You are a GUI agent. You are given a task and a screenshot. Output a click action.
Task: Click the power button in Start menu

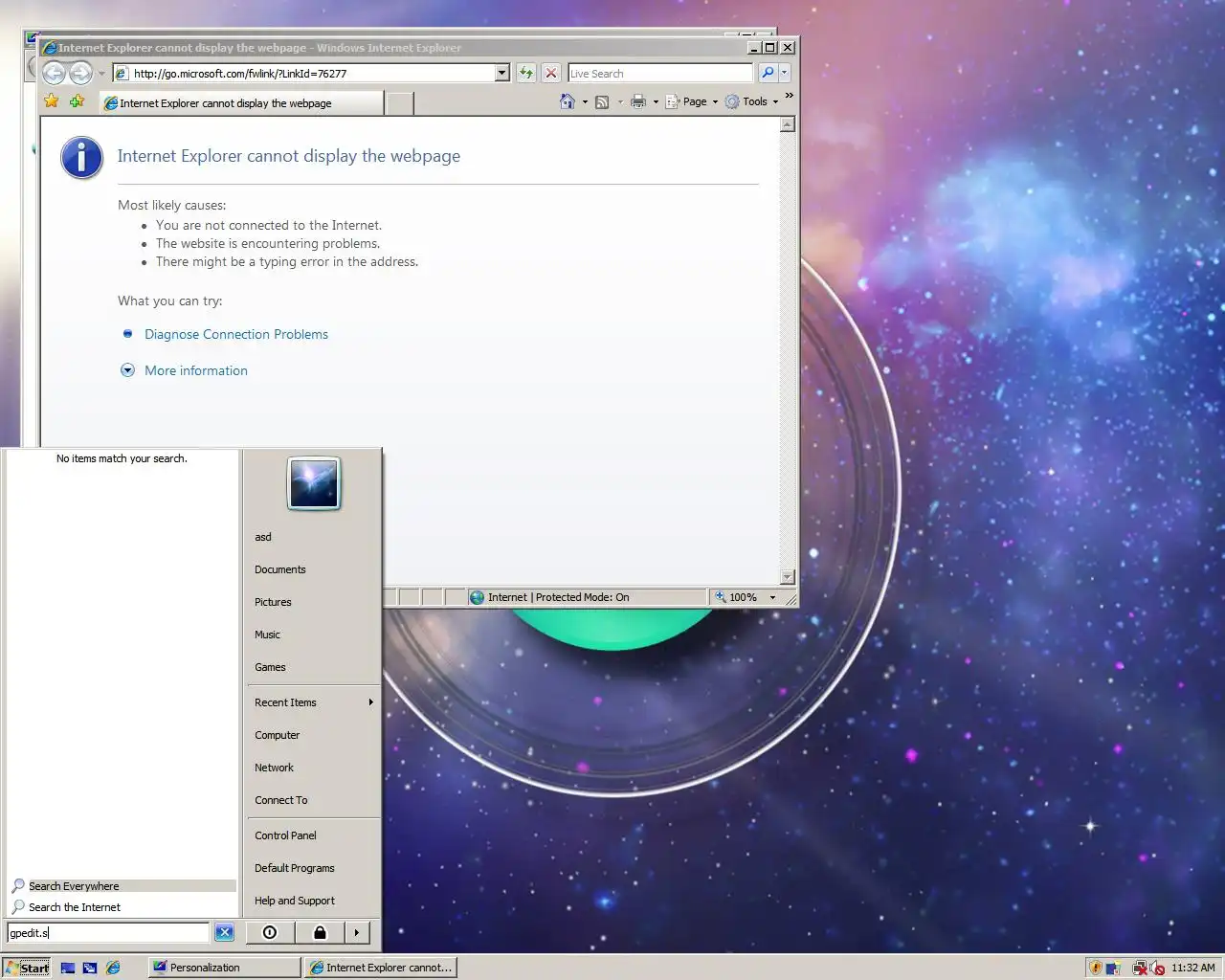pos(270,932)
